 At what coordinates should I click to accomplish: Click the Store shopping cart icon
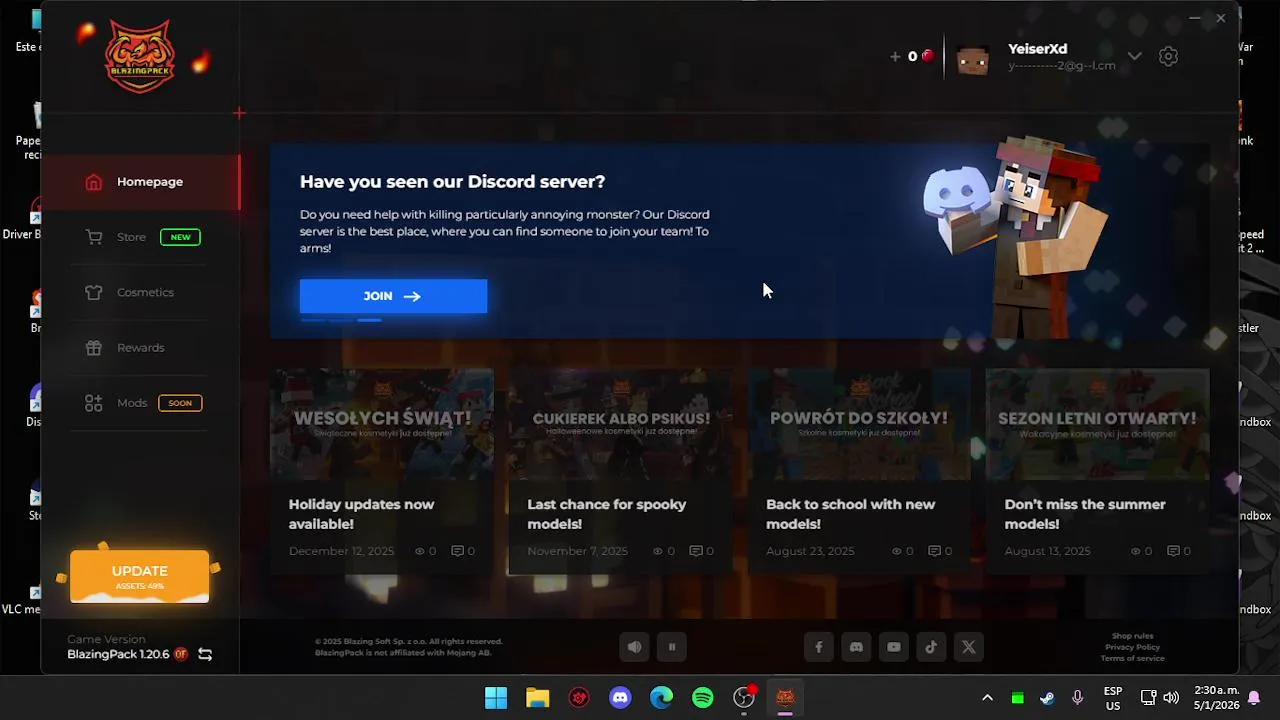[94, 237]
